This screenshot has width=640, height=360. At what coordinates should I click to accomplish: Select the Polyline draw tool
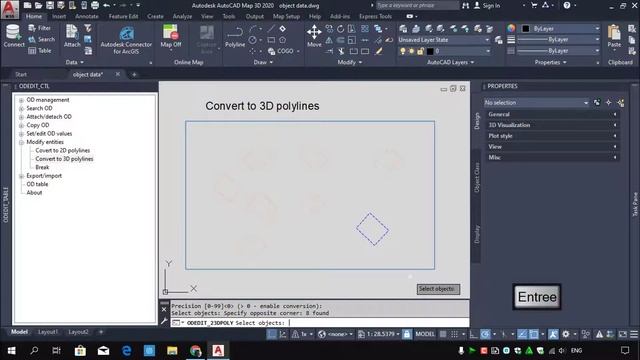[235, 37]
